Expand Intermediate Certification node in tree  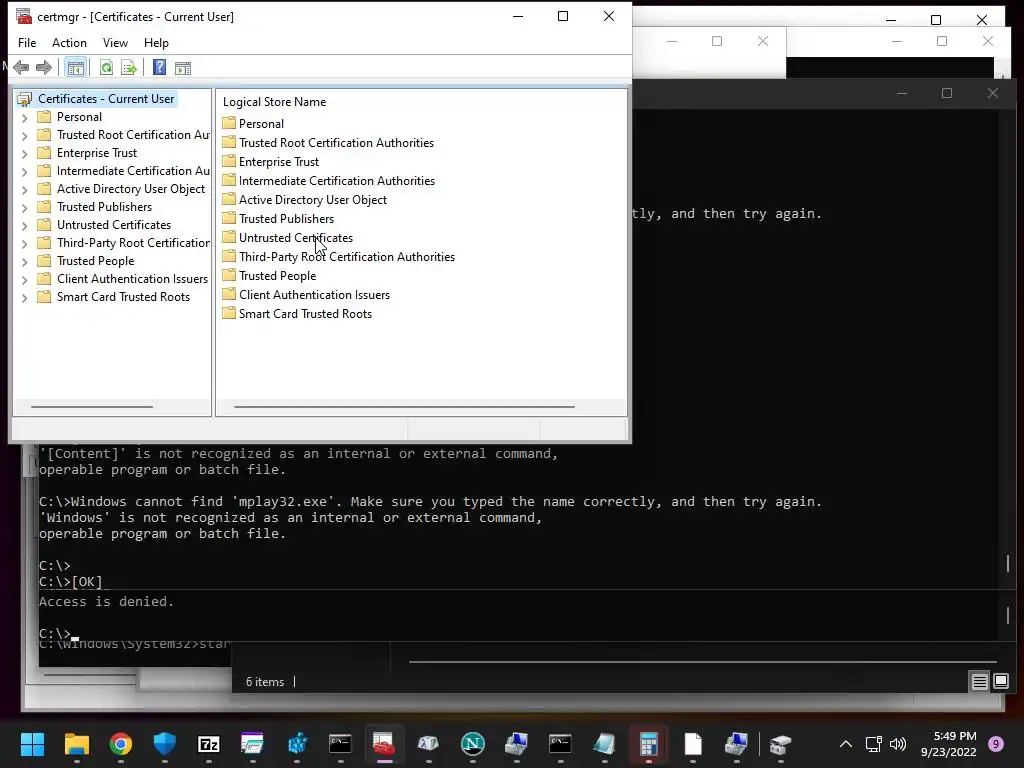coord(24,171)
